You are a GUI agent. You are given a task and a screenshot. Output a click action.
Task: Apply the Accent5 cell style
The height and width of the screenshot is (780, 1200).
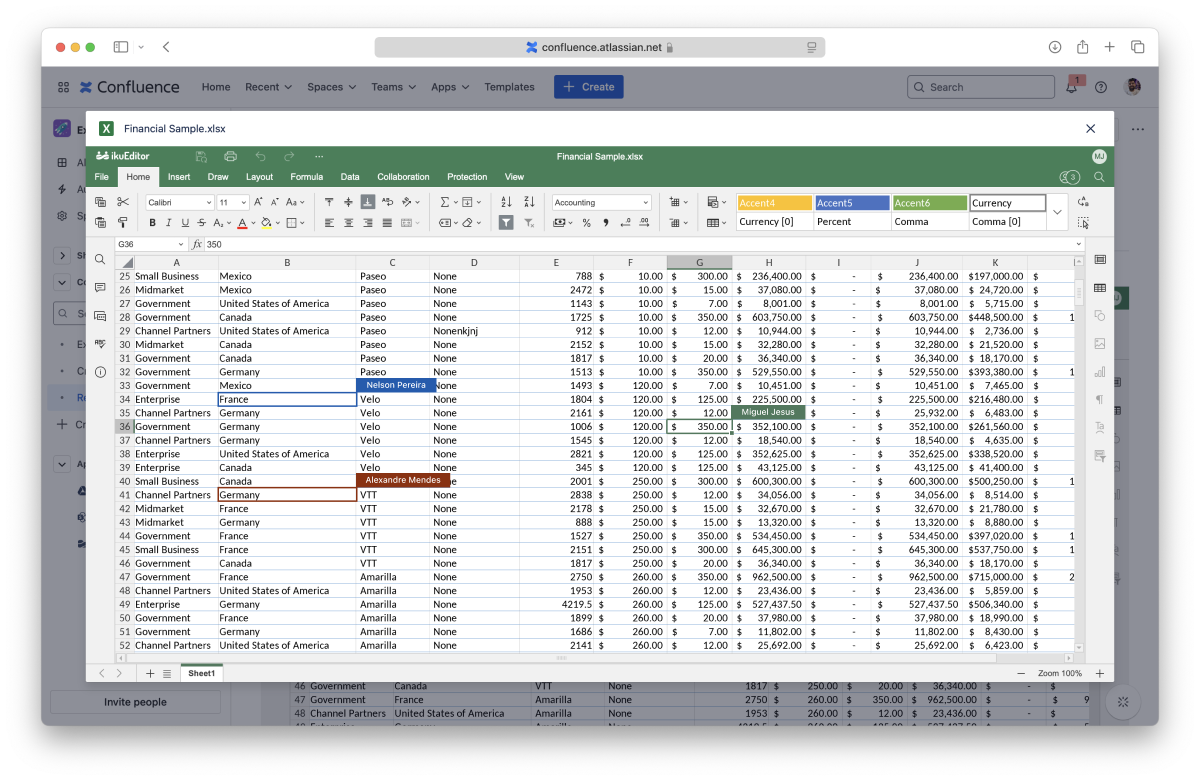point(852,203)
